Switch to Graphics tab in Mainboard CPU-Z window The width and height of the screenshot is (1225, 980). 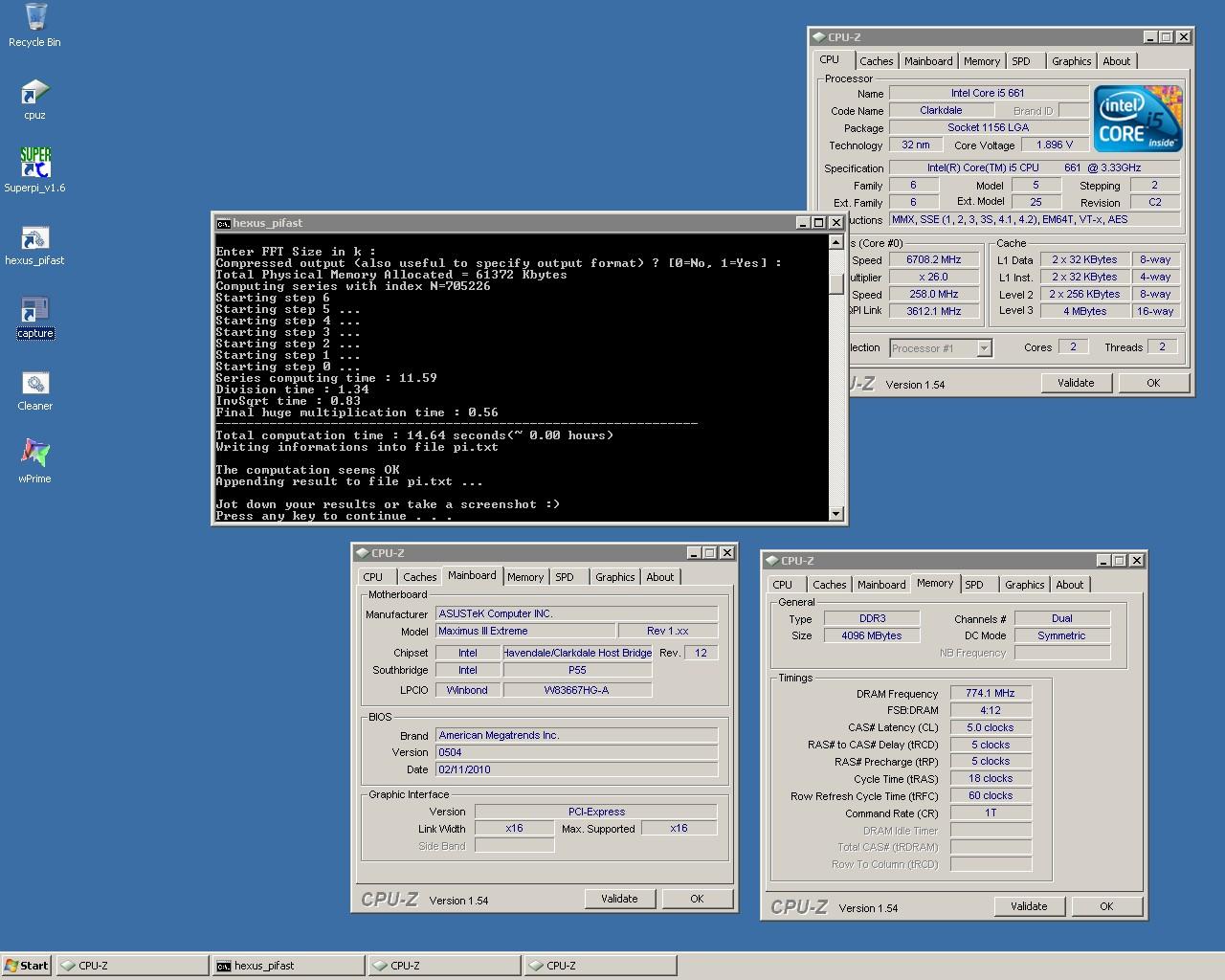tap(614, 577)
